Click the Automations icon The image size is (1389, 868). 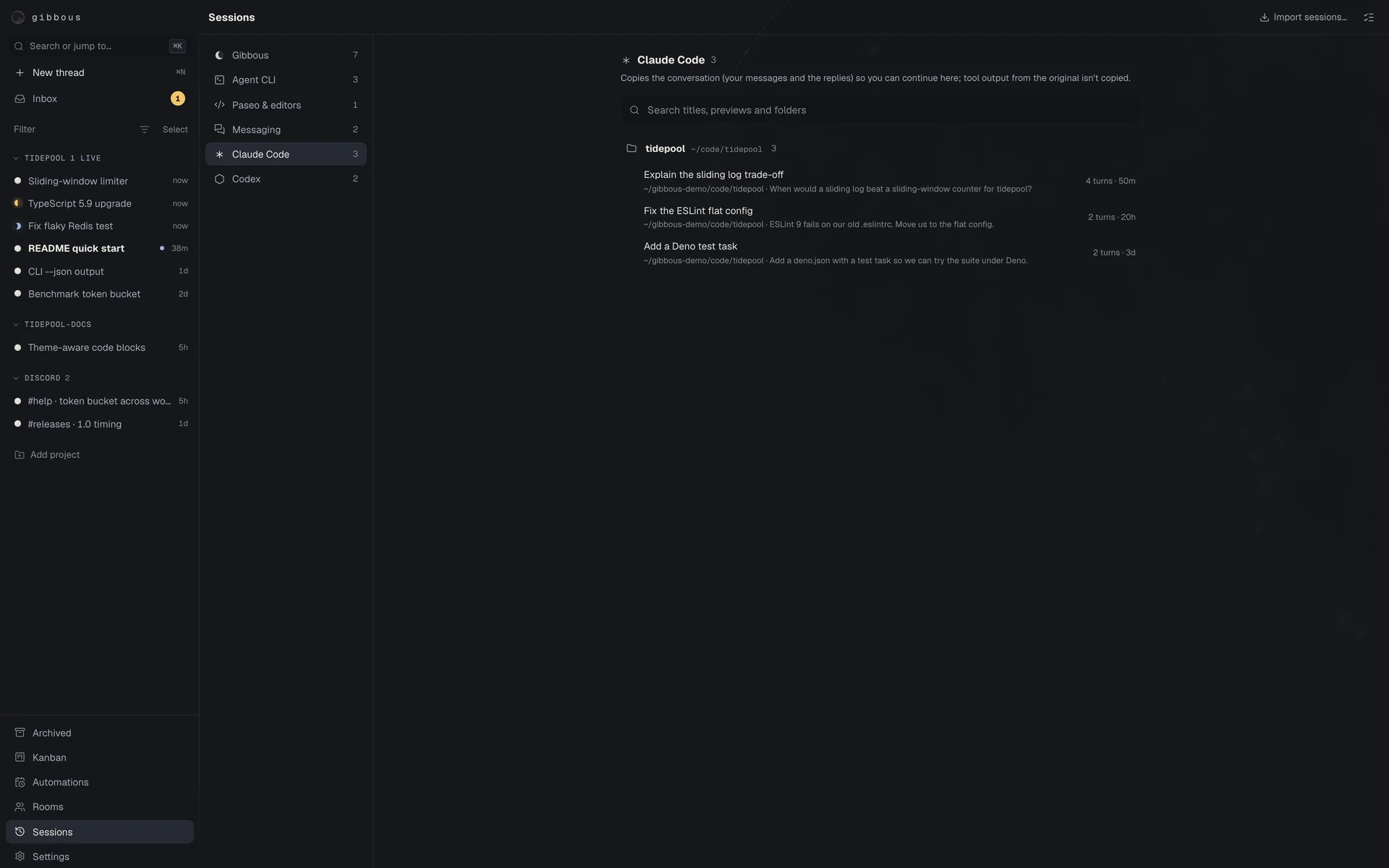point(20,782)
